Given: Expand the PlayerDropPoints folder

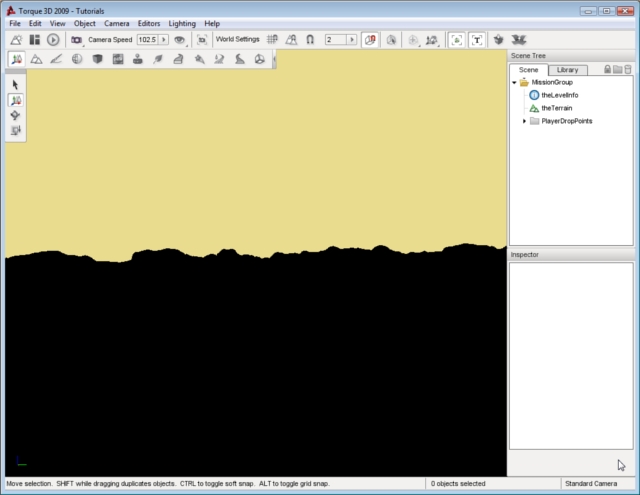Looking at the screenshot, I should point(526,120).
